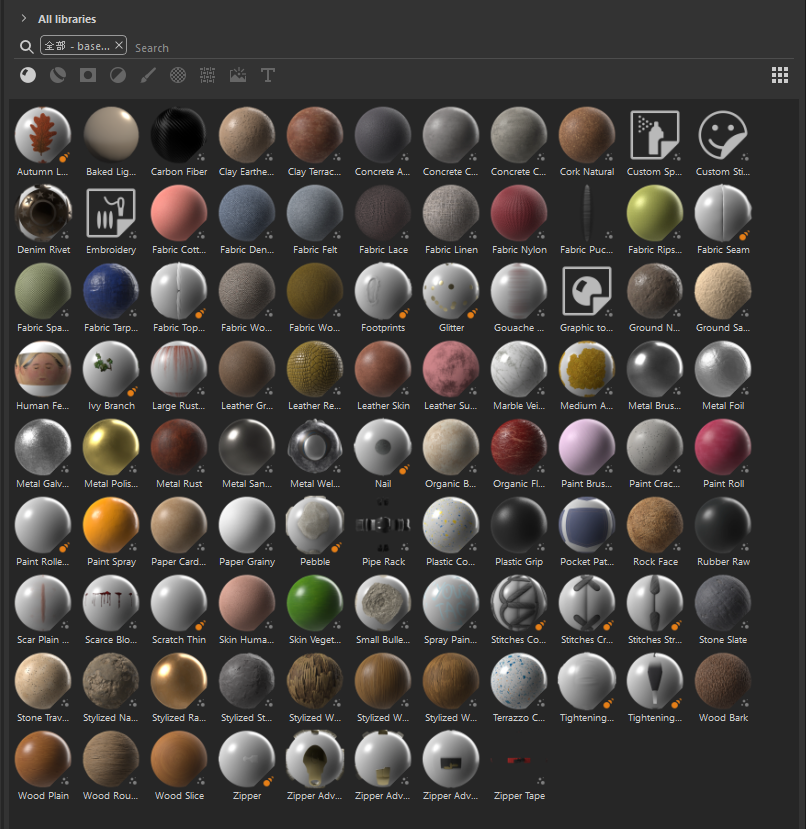Viewport: 806px width, 829px height.
Task: Pick the orange Paint Spray material
Action: pyautogui.click(x=111, y=525)
